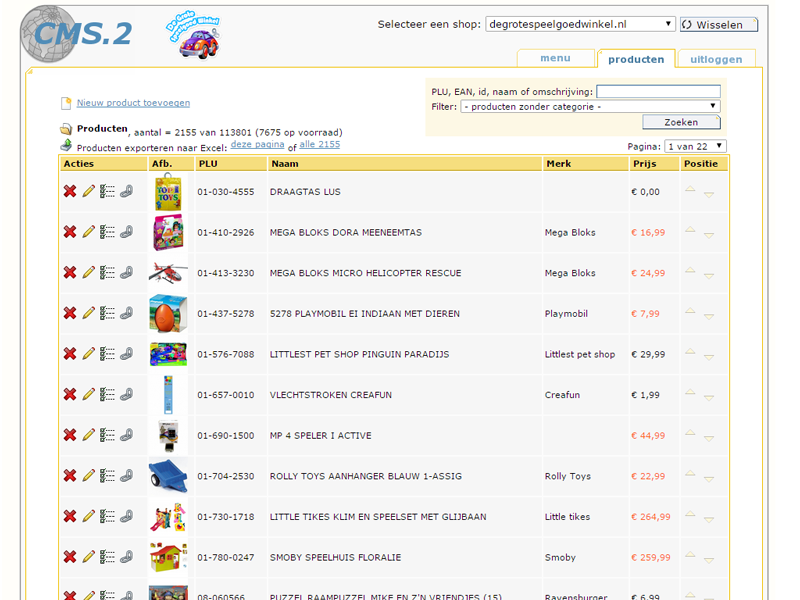Viewport: 800px width, 600px height.
Task: Delete MP 4 SPELER I ACTIVE product
Action: 70,435
